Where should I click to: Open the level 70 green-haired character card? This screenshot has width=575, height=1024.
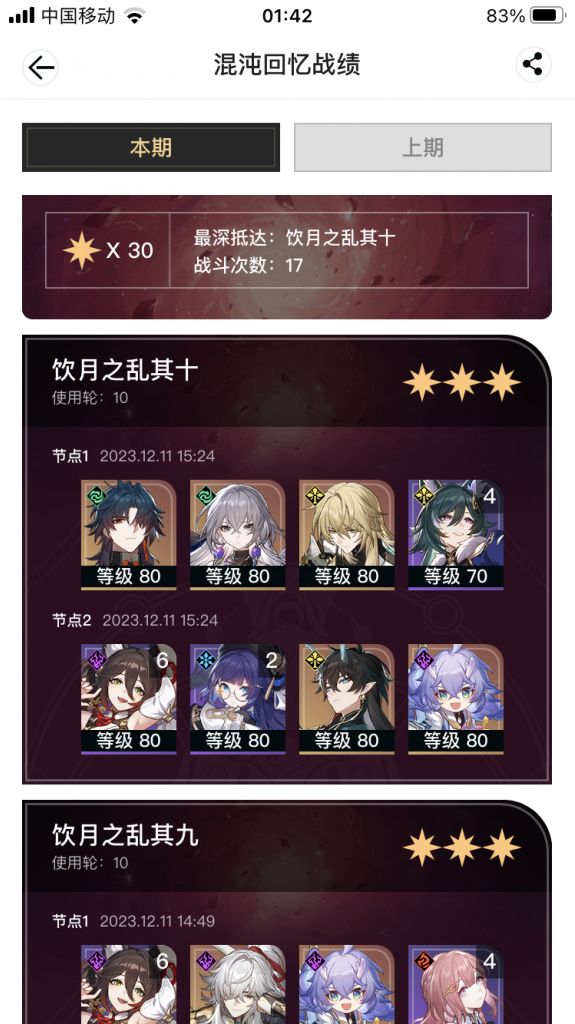click(x=456, y=535)
